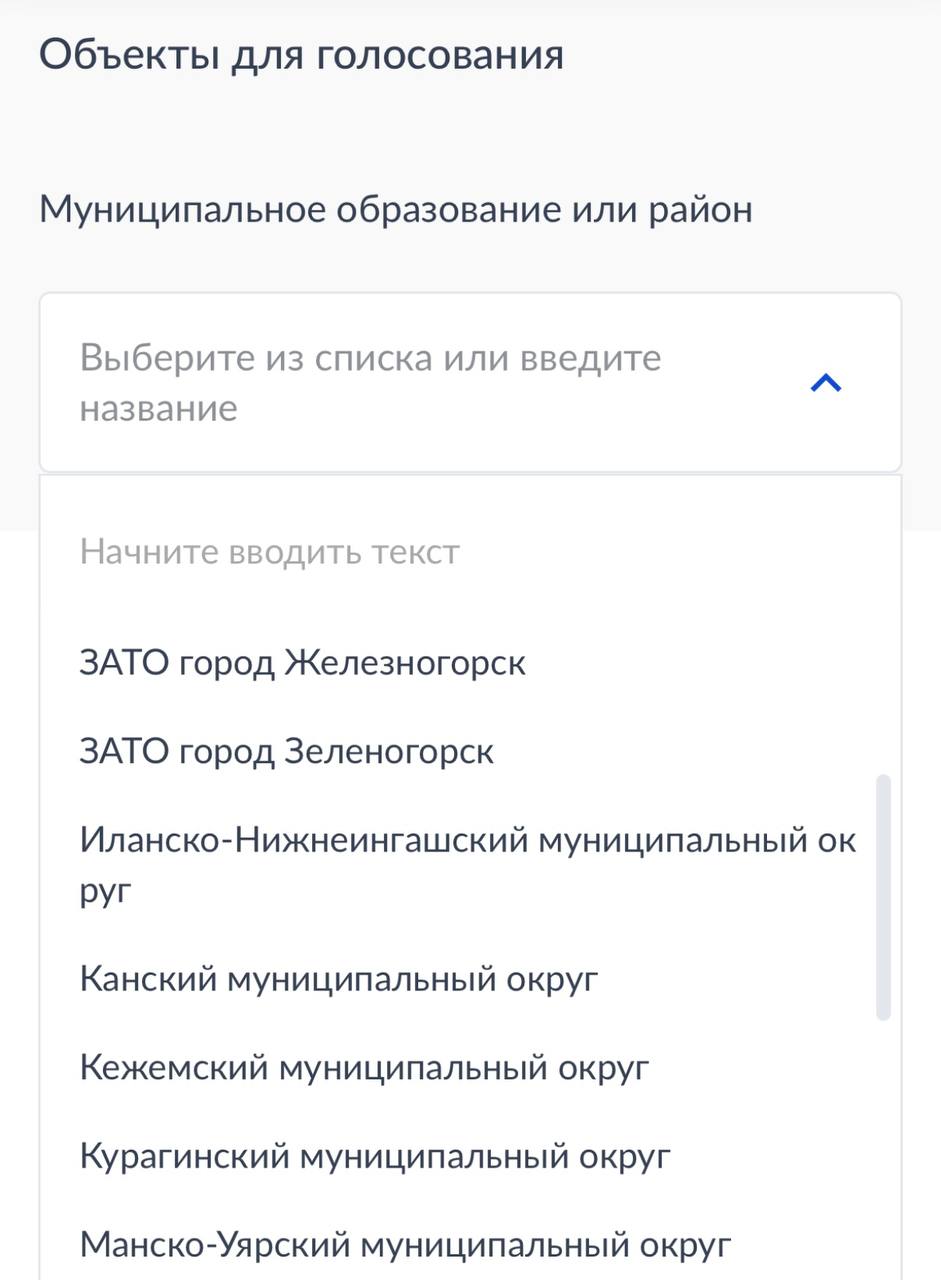Click the dropdown list scrollbar thumb
Viewport: 941px width, 1280px height.
(883, 896)
